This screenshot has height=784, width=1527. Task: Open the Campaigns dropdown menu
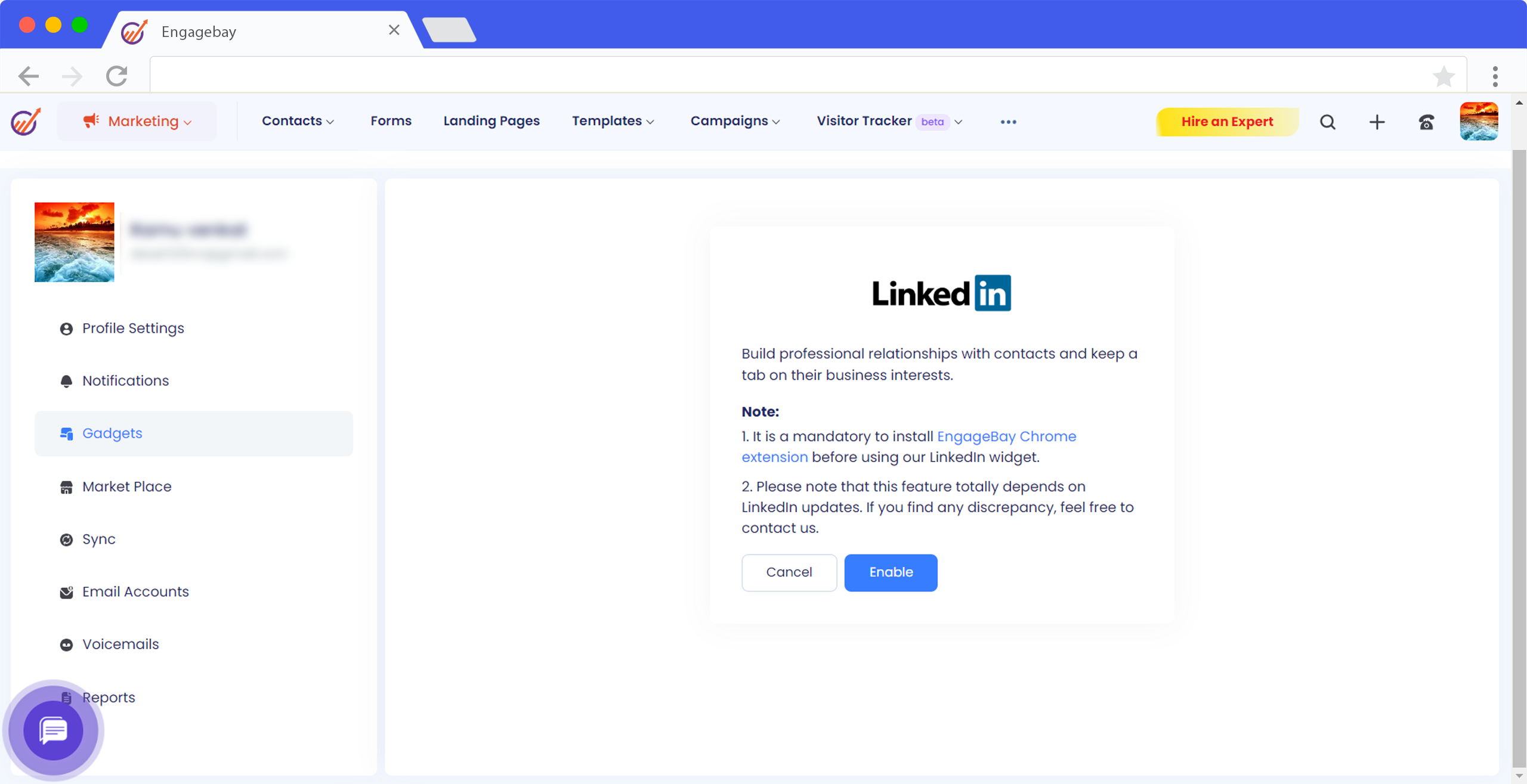tap(735, 121)
